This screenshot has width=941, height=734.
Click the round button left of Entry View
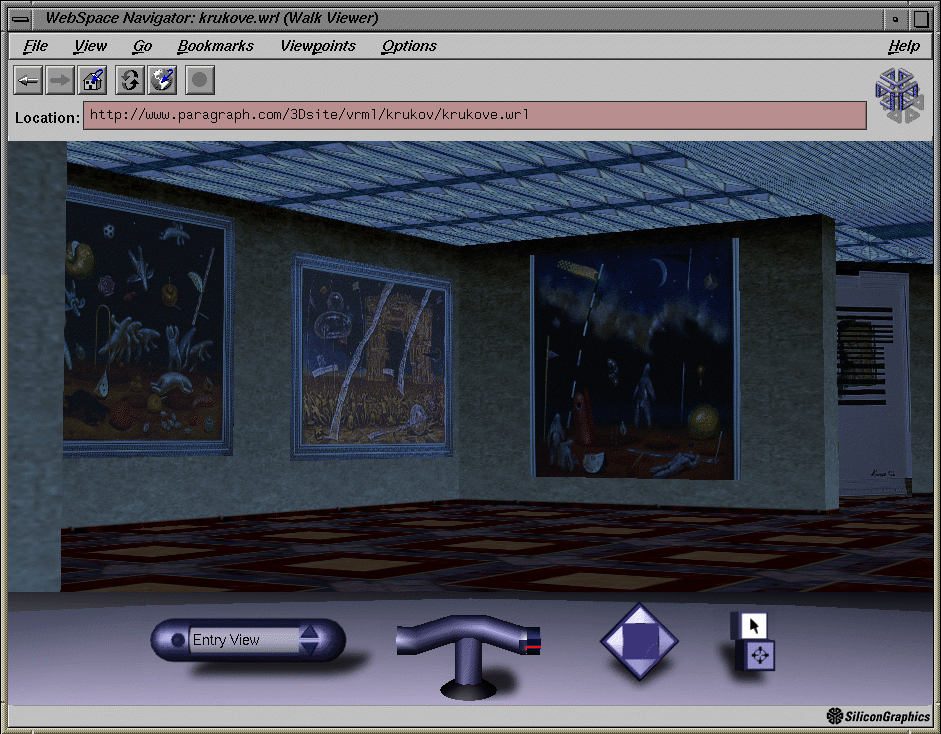pyautogui.click(x=177, y=640)
